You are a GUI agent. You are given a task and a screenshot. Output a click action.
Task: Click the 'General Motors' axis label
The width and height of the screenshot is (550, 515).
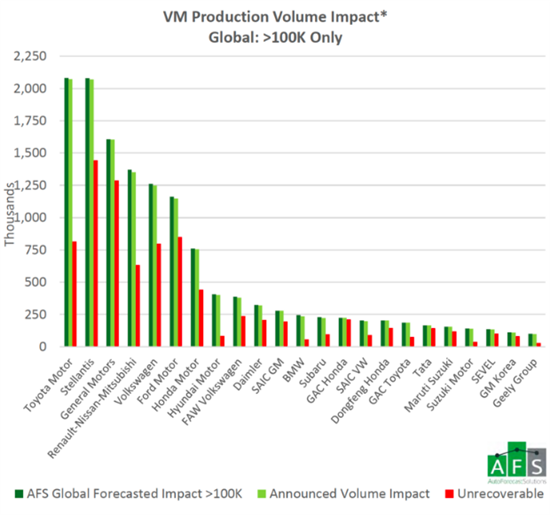pyautogui.click(x=88, y=388)
